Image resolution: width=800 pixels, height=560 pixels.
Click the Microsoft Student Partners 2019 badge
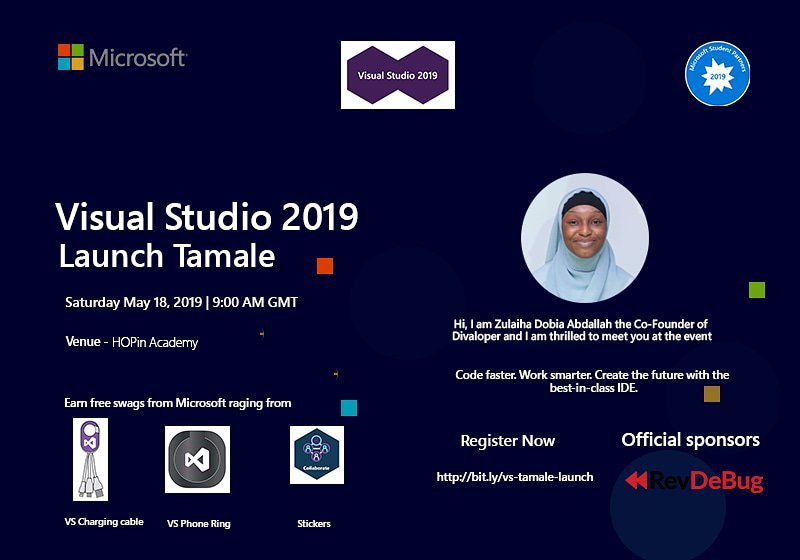pyautogui.click(x=717, y=73)
